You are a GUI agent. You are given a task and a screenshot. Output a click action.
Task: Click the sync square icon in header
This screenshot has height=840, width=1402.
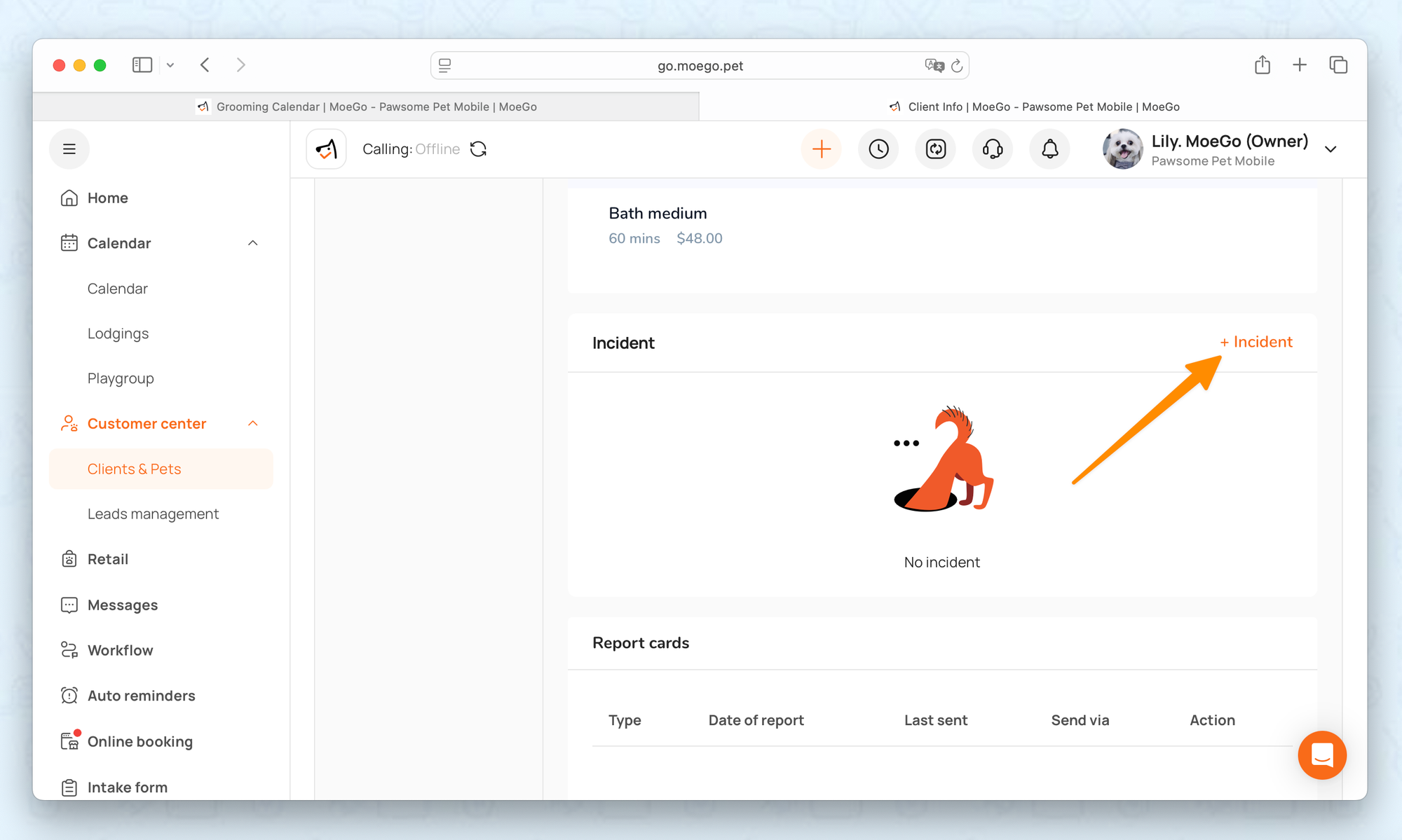(x=936, y=149)
